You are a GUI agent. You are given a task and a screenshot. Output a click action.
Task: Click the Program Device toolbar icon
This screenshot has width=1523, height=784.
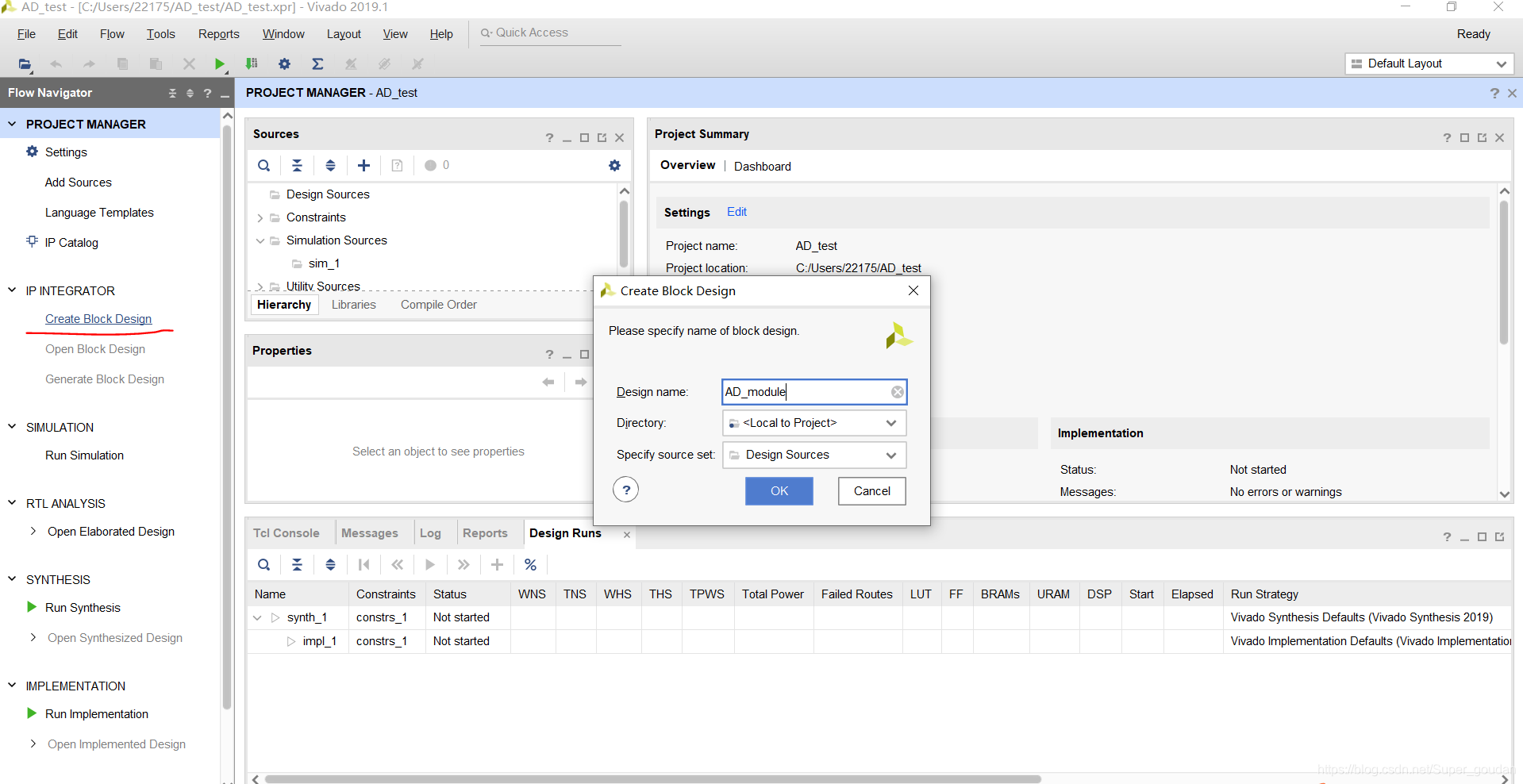(252, 64)
